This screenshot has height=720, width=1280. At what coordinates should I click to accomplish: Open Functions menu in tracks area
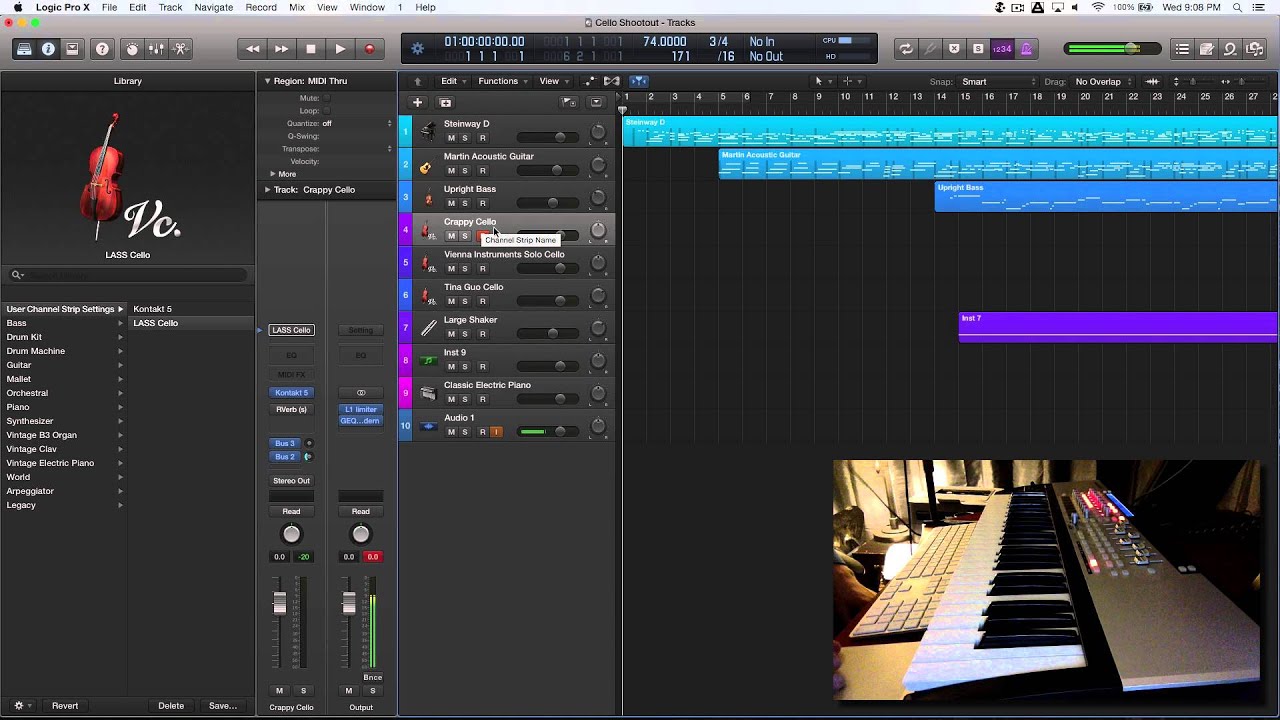click(503, 81)
